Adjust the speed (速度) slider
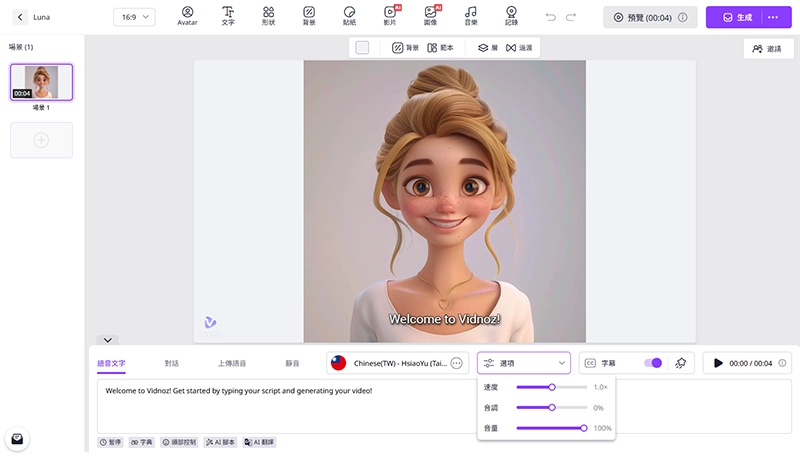Image resolution: width=800 pixels, height=456 pixels. [x=552, y=387]
